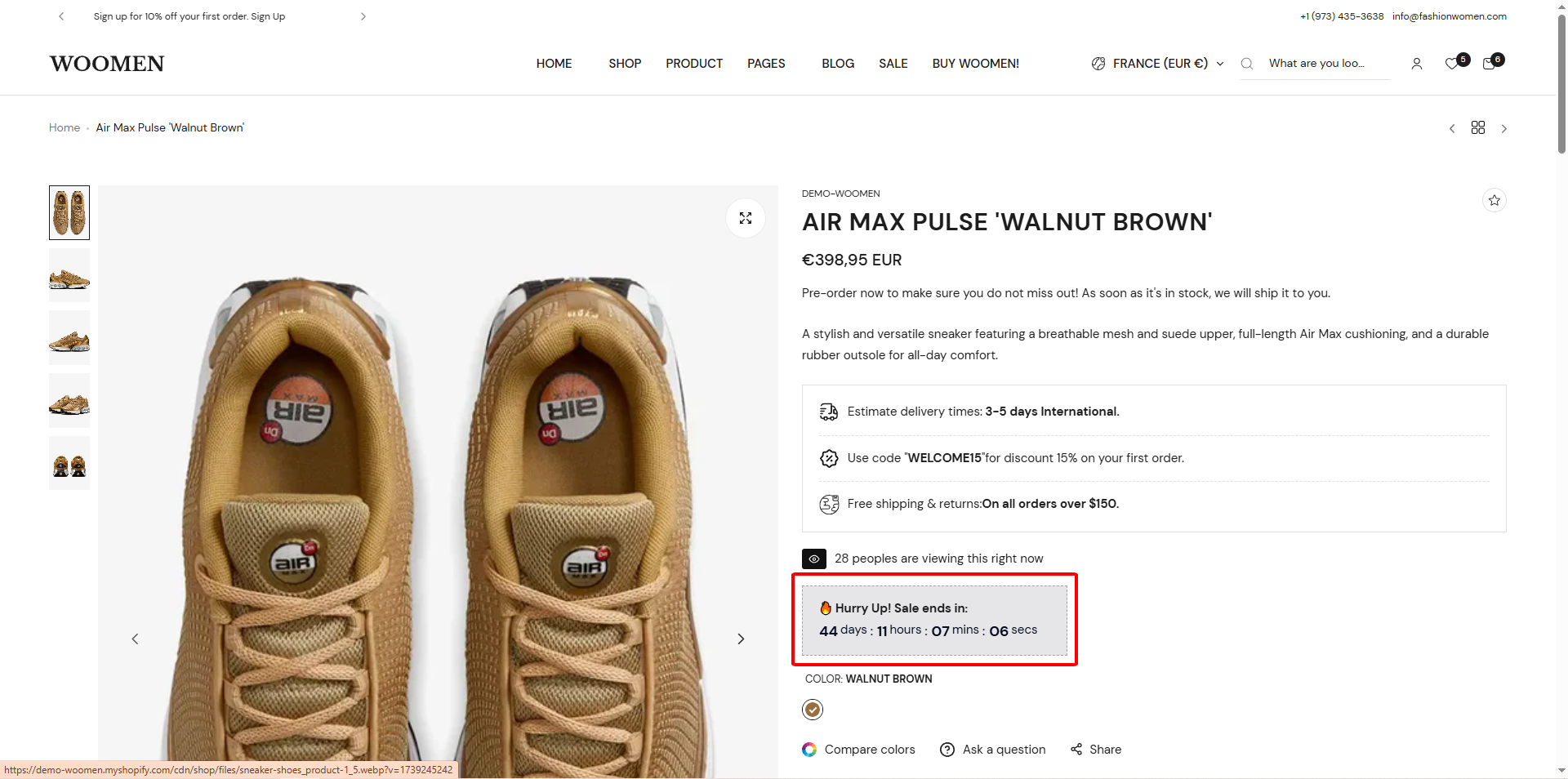Click the Home breadcrumb link
The image size is (1568, 779).
(65, 128)
